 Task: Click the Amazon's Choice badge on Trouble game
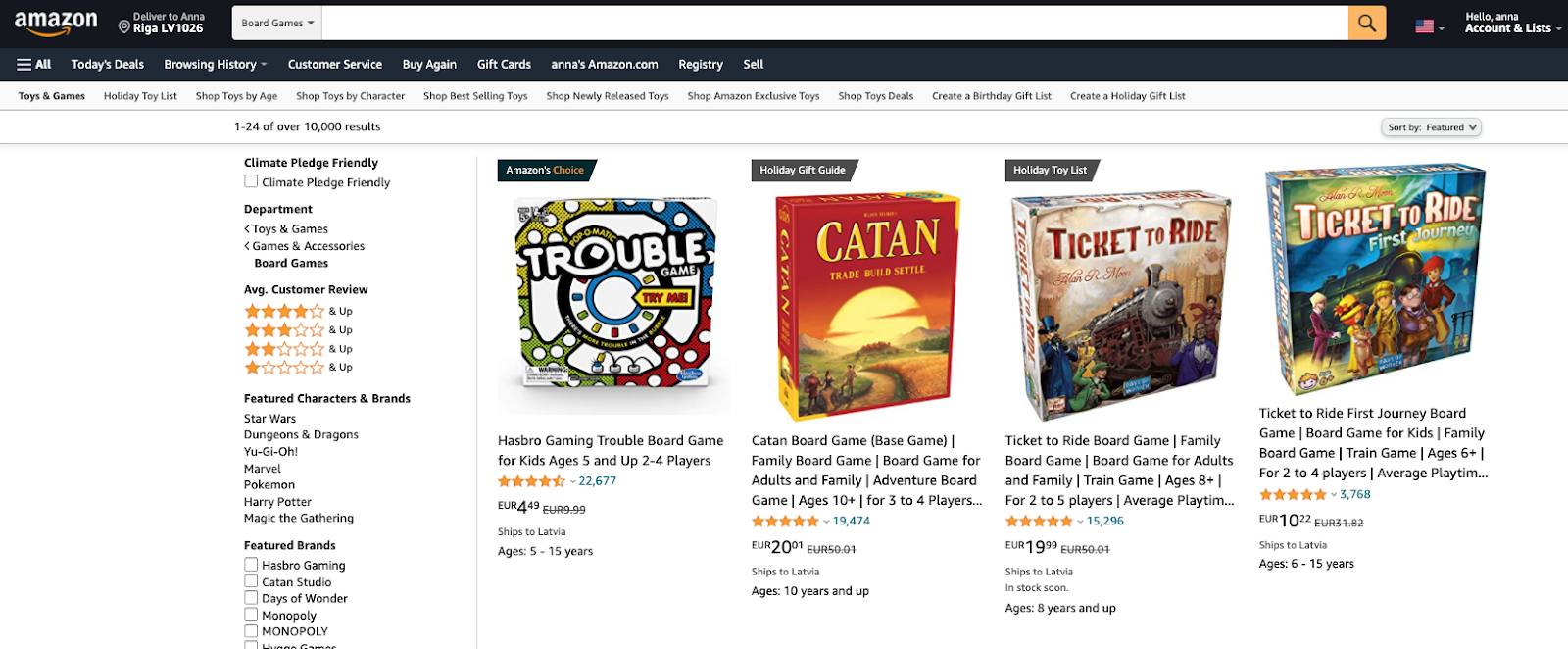tap(543, 170)
